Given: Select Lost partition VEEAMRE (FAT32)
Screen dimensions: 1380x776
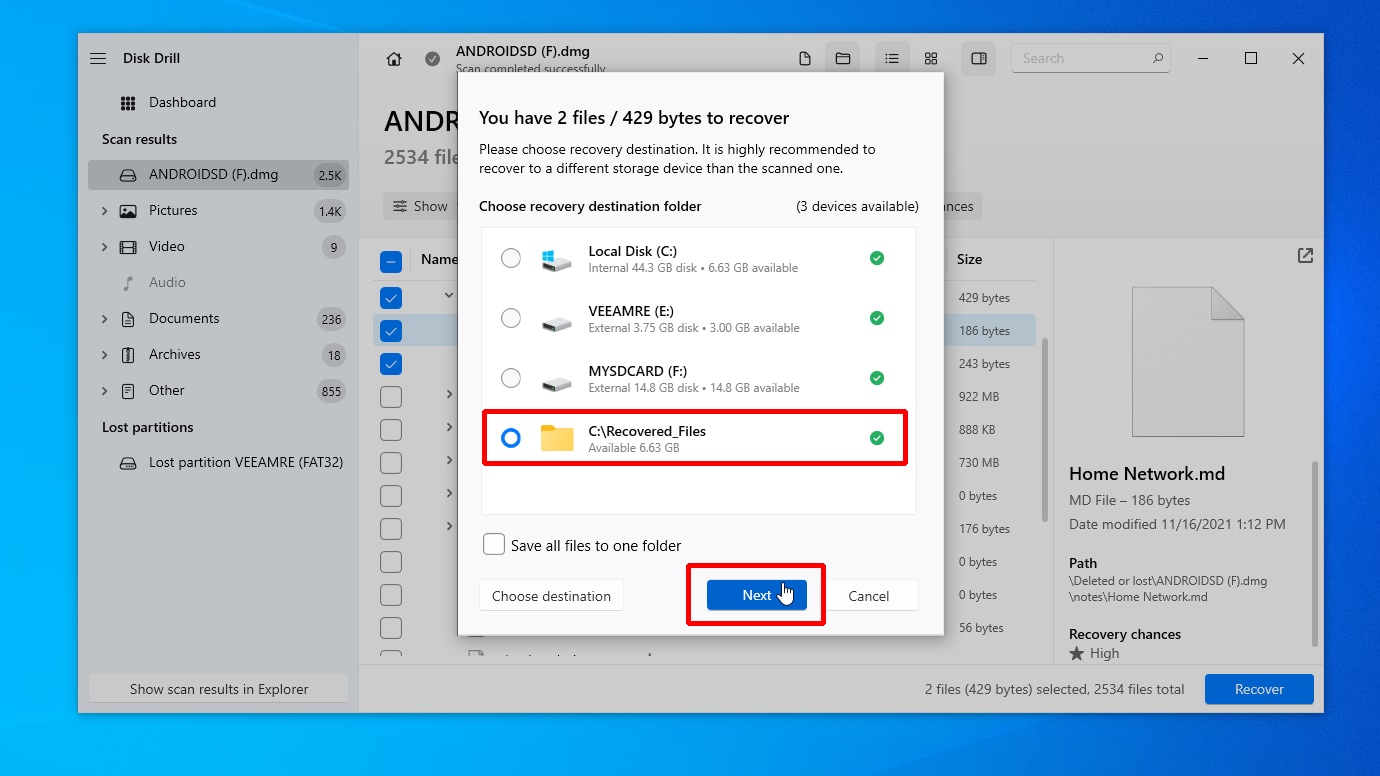Looking at the screenshot, I should pos(218,463).
